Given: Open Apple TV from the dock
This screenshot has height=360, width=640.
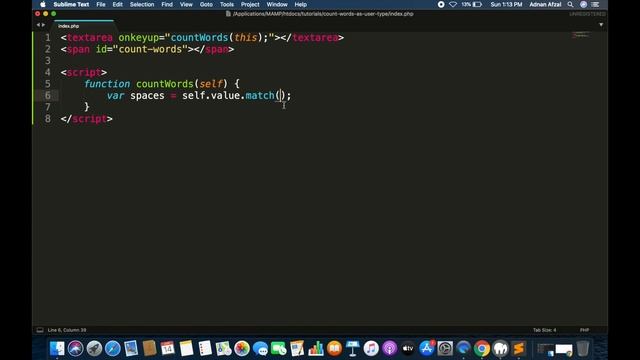Looking at the screenshot, I should coord(408,349).
